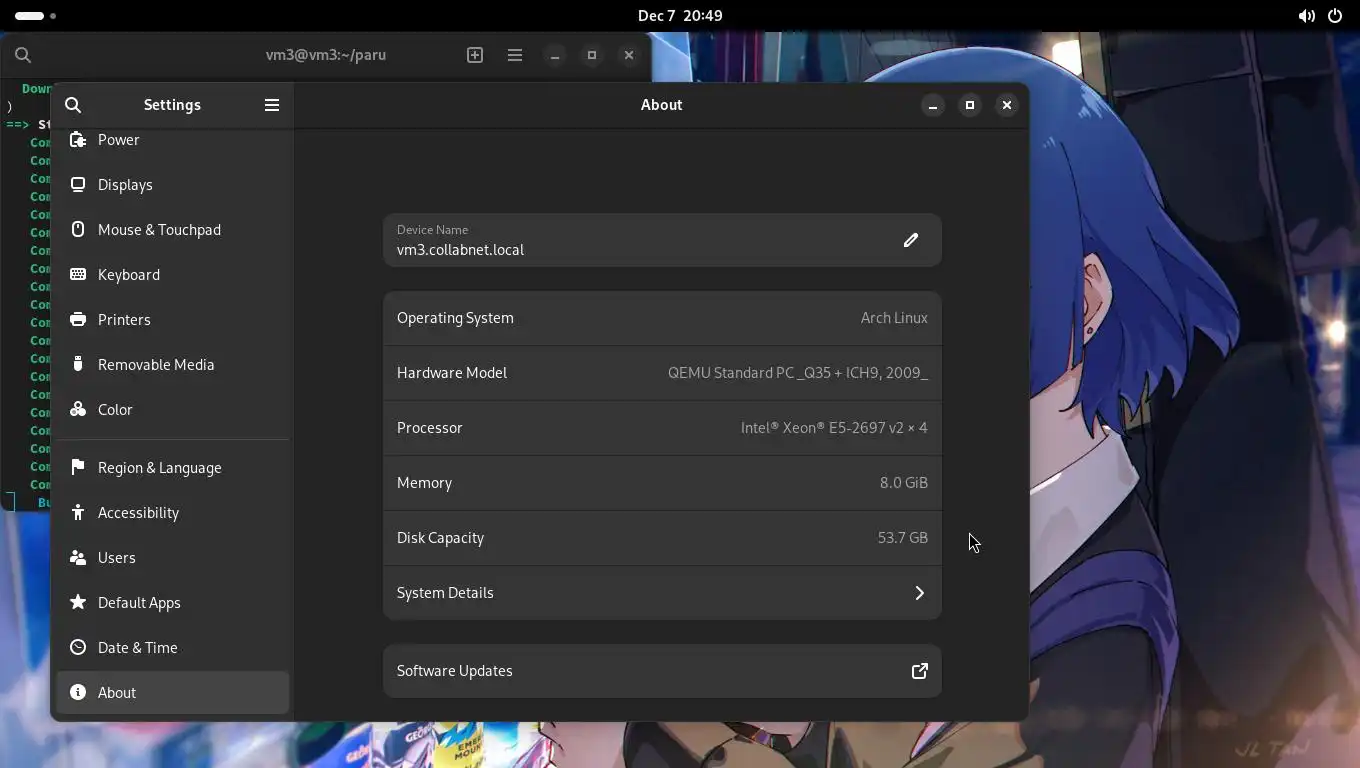Click the Disk Capacity 53.7 GB value
Viewport: 1360px width, 768px height.
click(x=903, y=538)
